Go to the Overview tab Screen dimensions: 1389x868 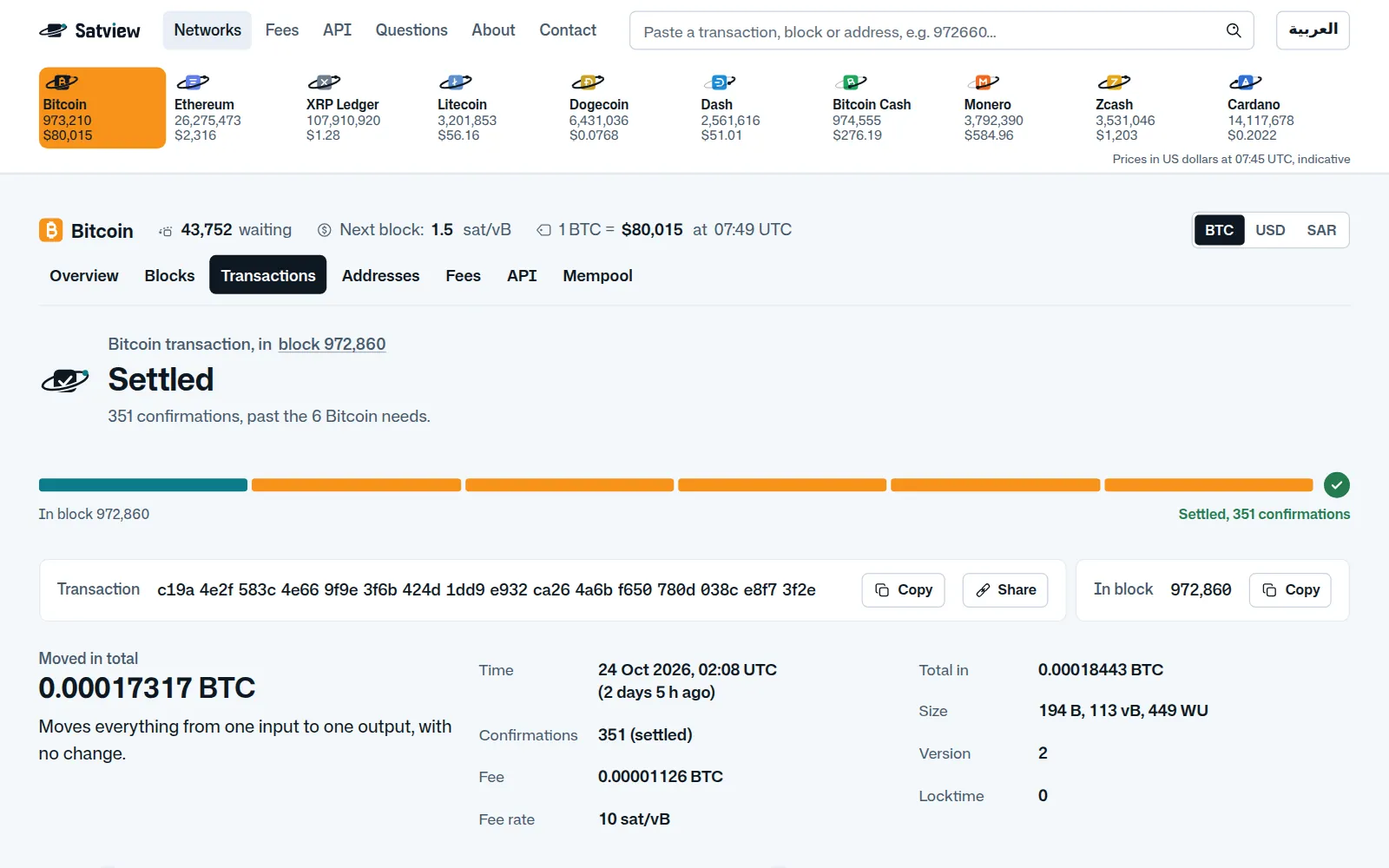pyautogui.click(x=84, y=275)
